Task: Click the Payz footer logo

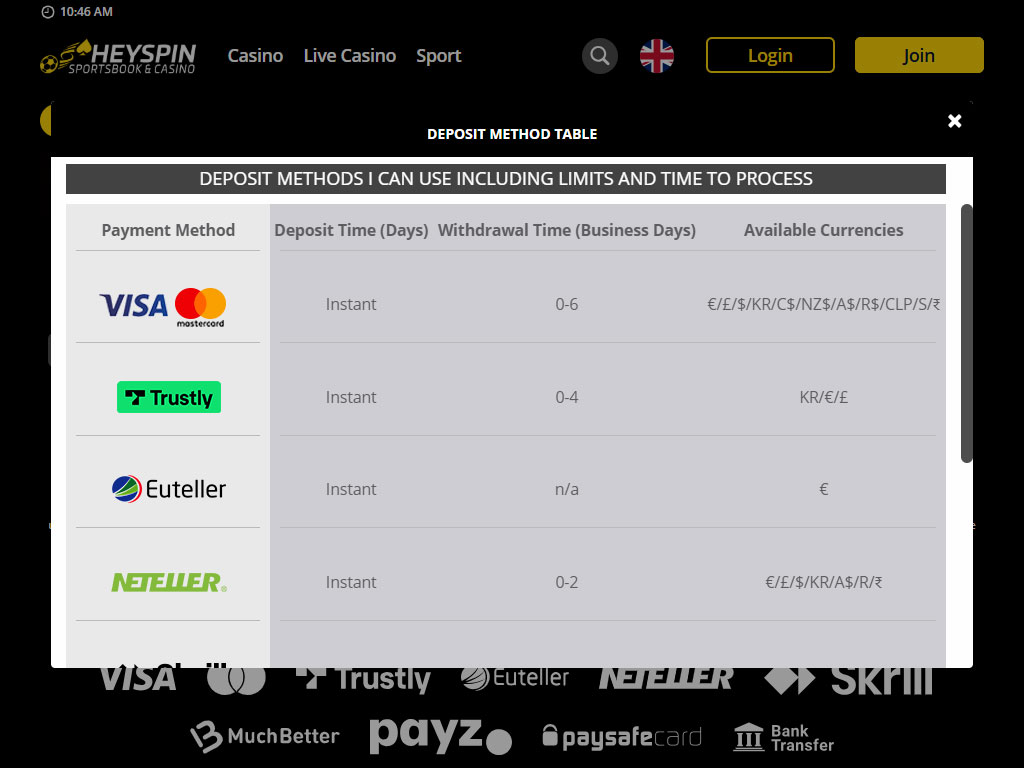Action: (x=440, y=736)
